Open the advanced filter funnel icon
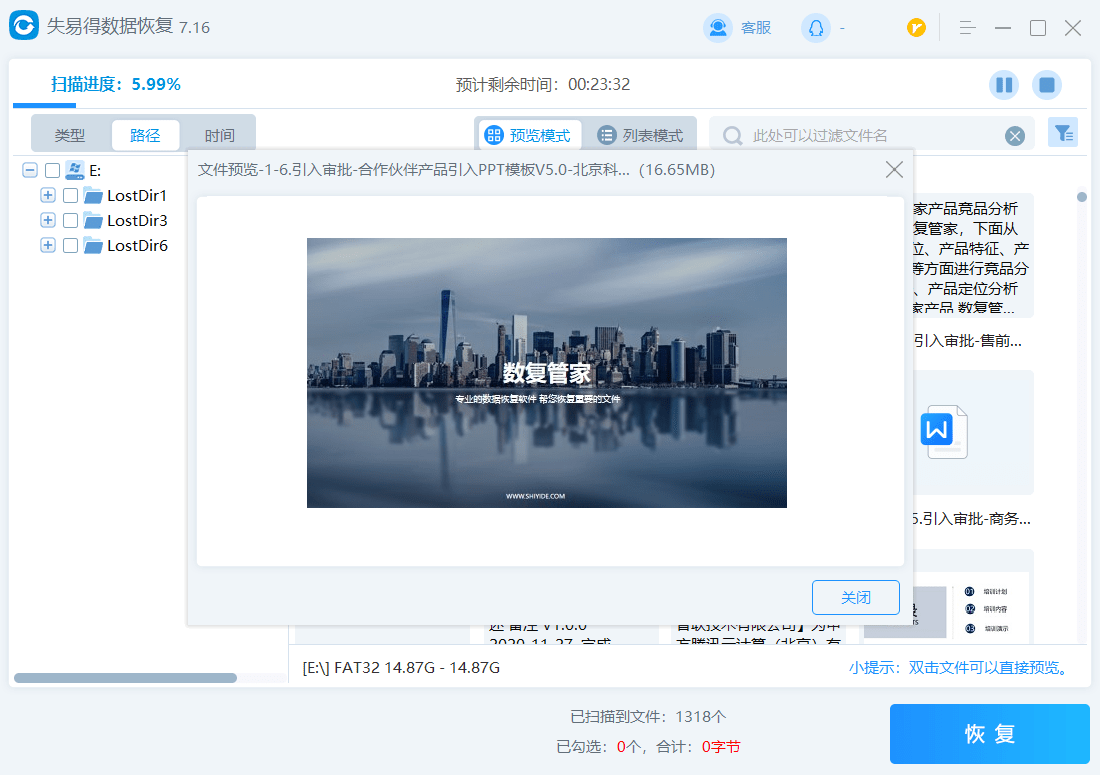 click(x=1063, y=133)
